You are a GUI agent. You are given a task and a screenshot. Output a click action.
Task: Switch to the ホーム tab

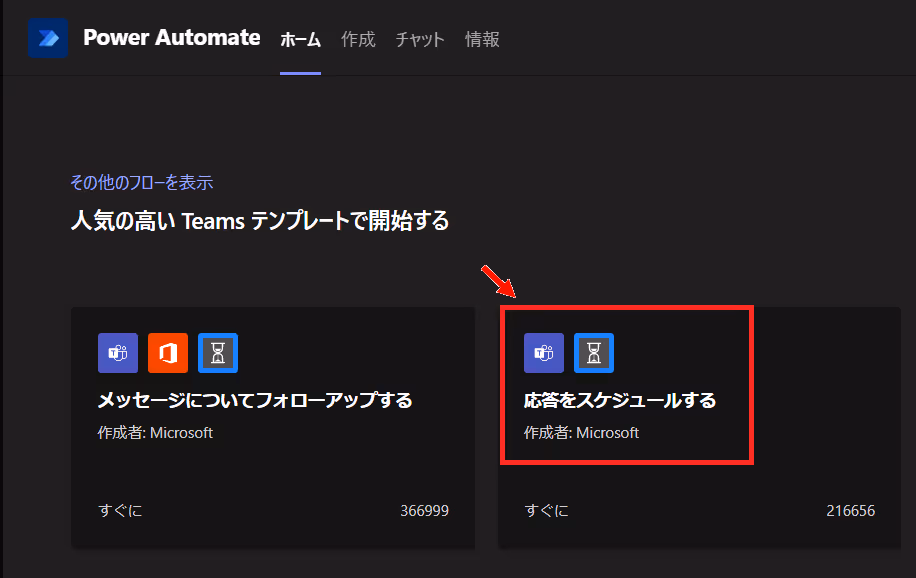pos(300,40)
